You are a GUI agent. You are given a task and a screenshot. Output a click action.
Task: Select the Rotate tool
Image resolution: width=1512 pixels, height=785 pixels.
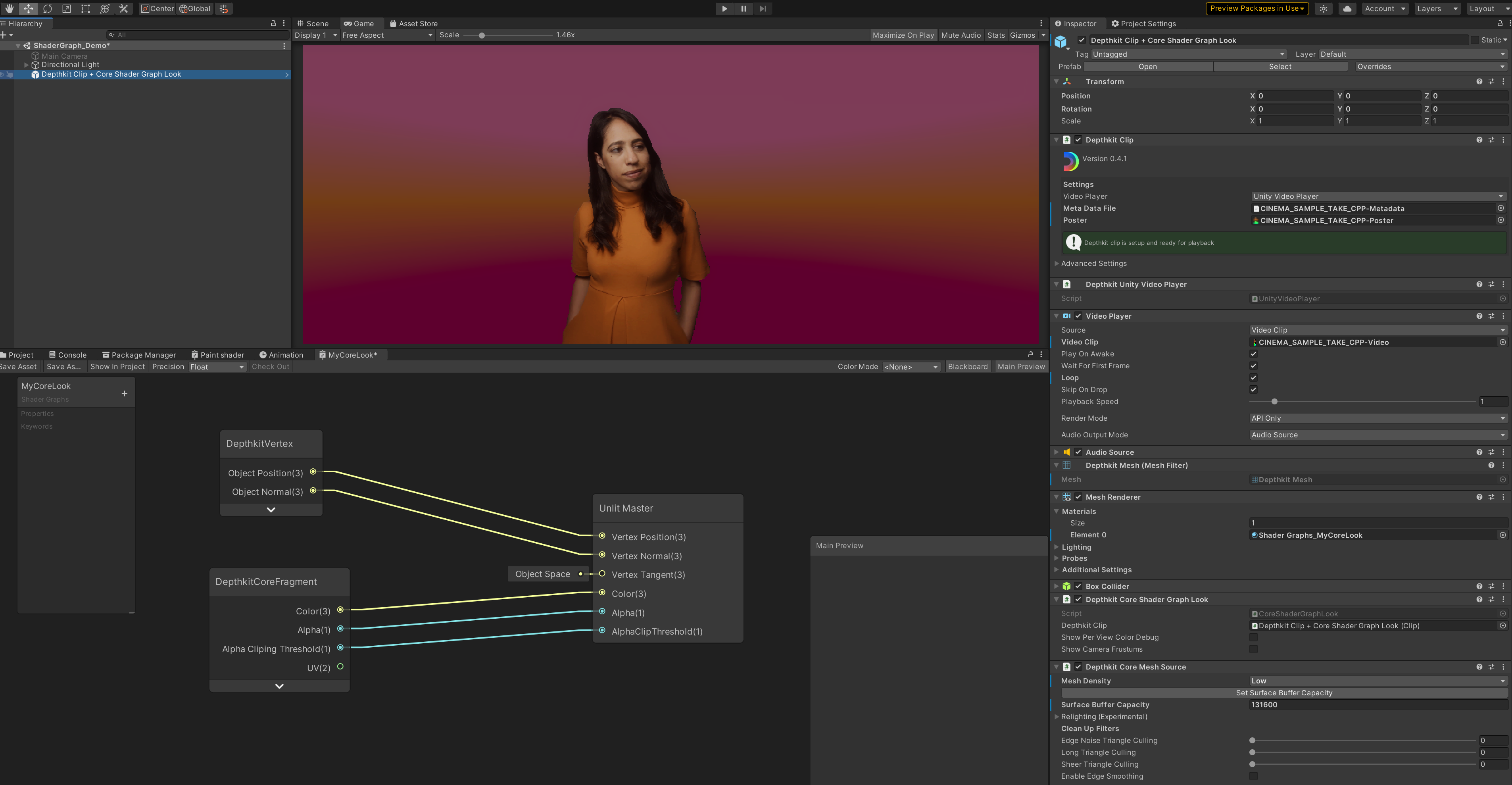point(48,8)
